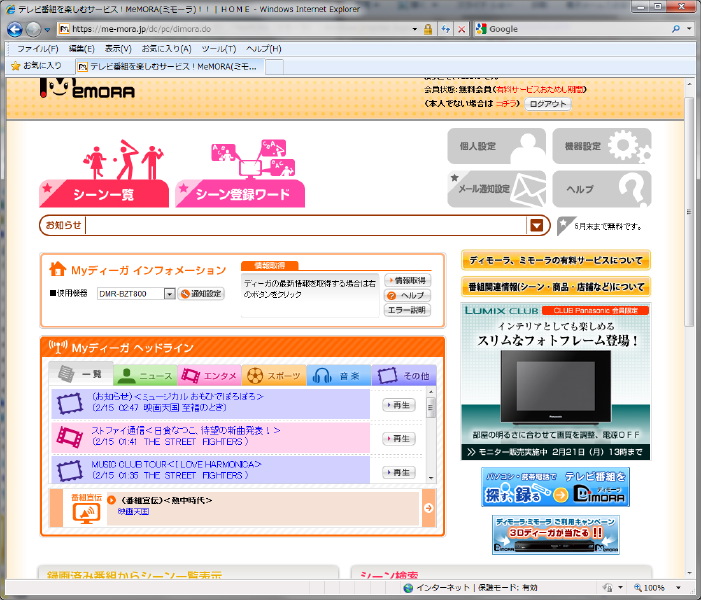The height and width of the screenshot is (600, 701).
Task: Click the 情報取得 button
Action: pyautogui.click(x=407, y=281)
